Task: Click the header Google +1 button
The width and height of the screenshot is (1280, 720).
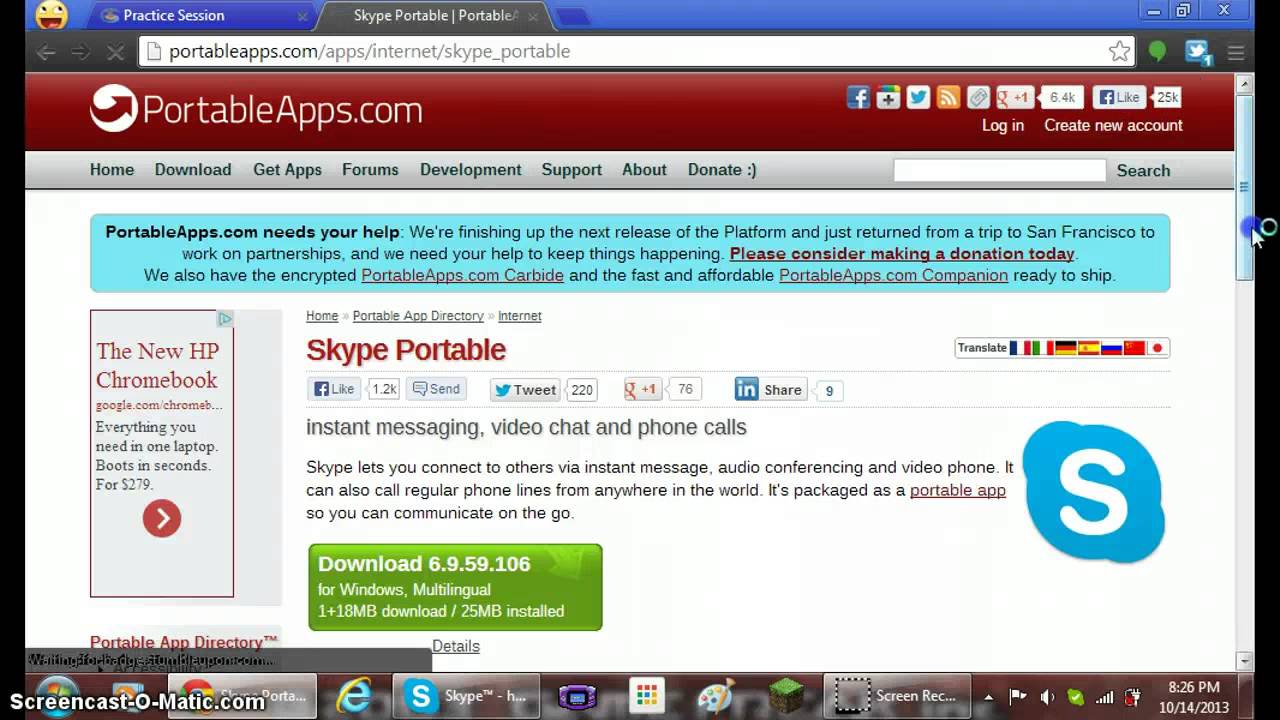Action: [x=1015, y=97]
